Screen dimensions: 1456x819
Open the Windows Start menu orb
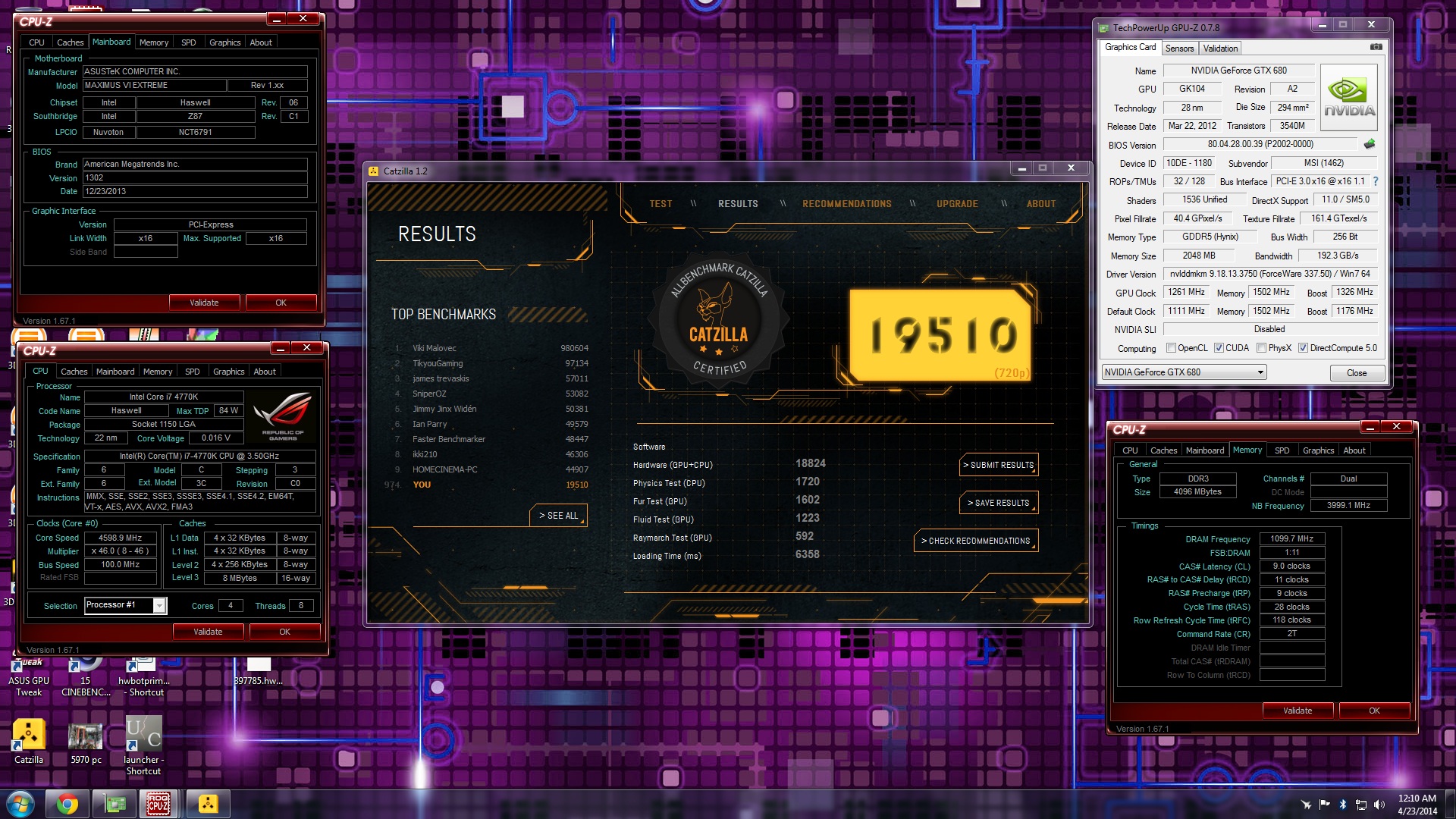[20, 804]
